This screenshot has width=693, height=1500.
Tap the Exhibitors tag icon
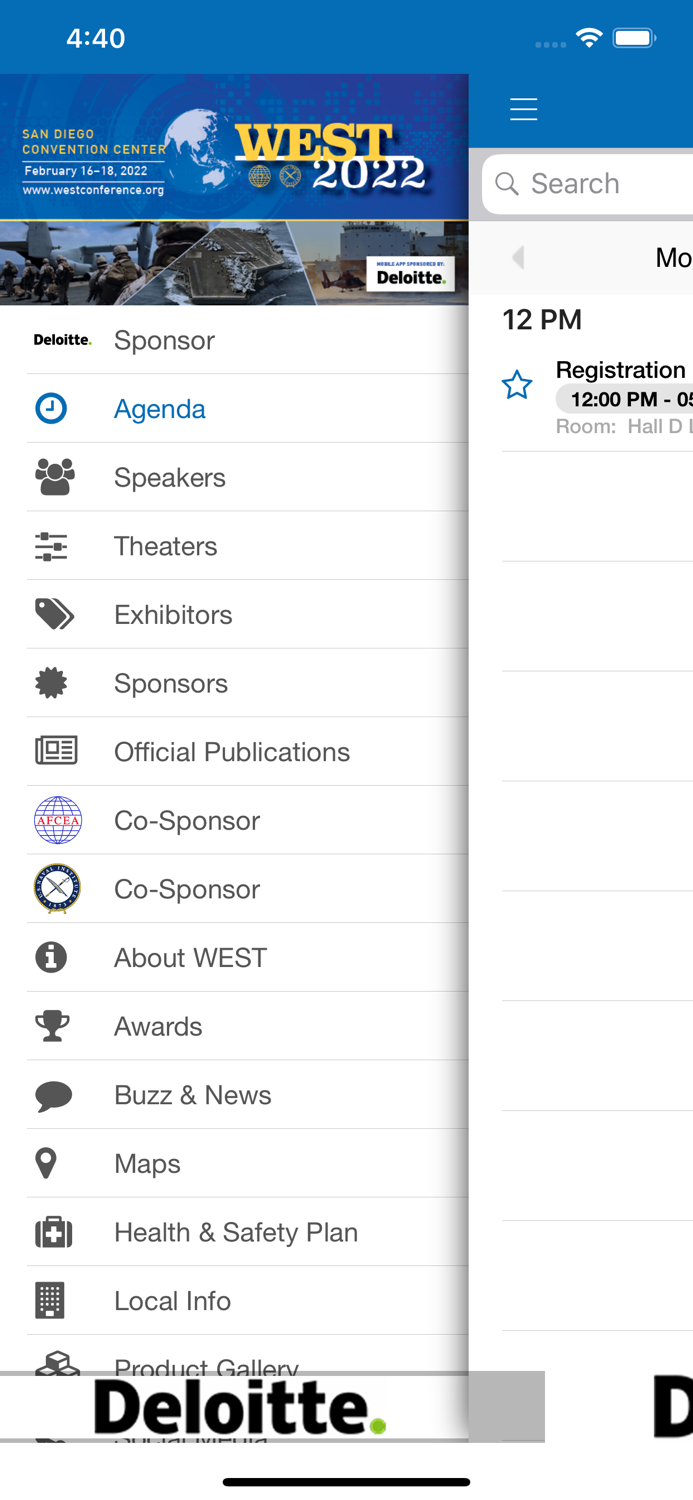(54, 615)
